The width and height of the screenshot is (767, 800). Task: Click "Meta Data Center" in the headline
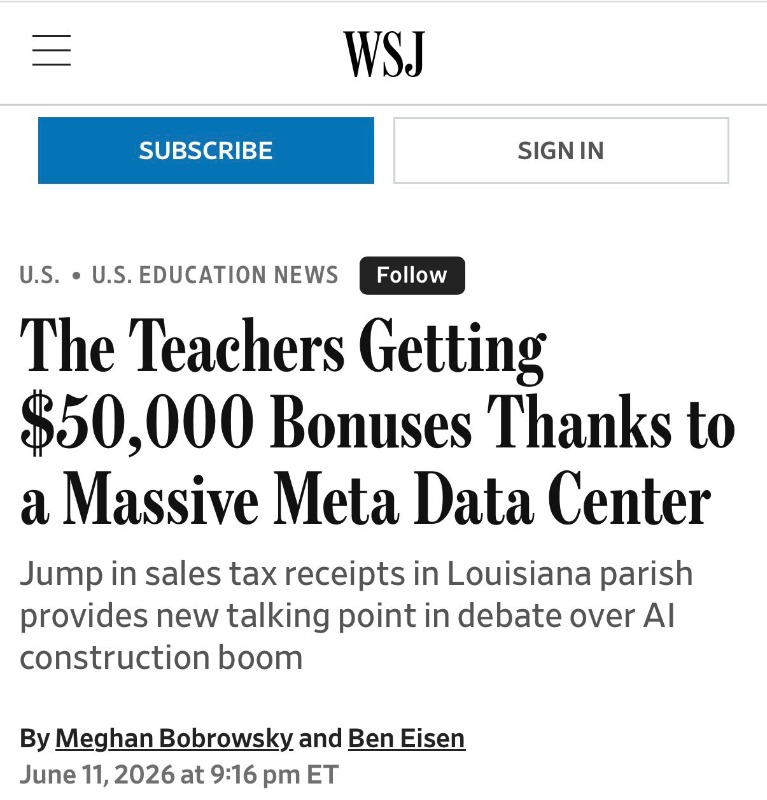pyautogui.click(x=492, y=499)
